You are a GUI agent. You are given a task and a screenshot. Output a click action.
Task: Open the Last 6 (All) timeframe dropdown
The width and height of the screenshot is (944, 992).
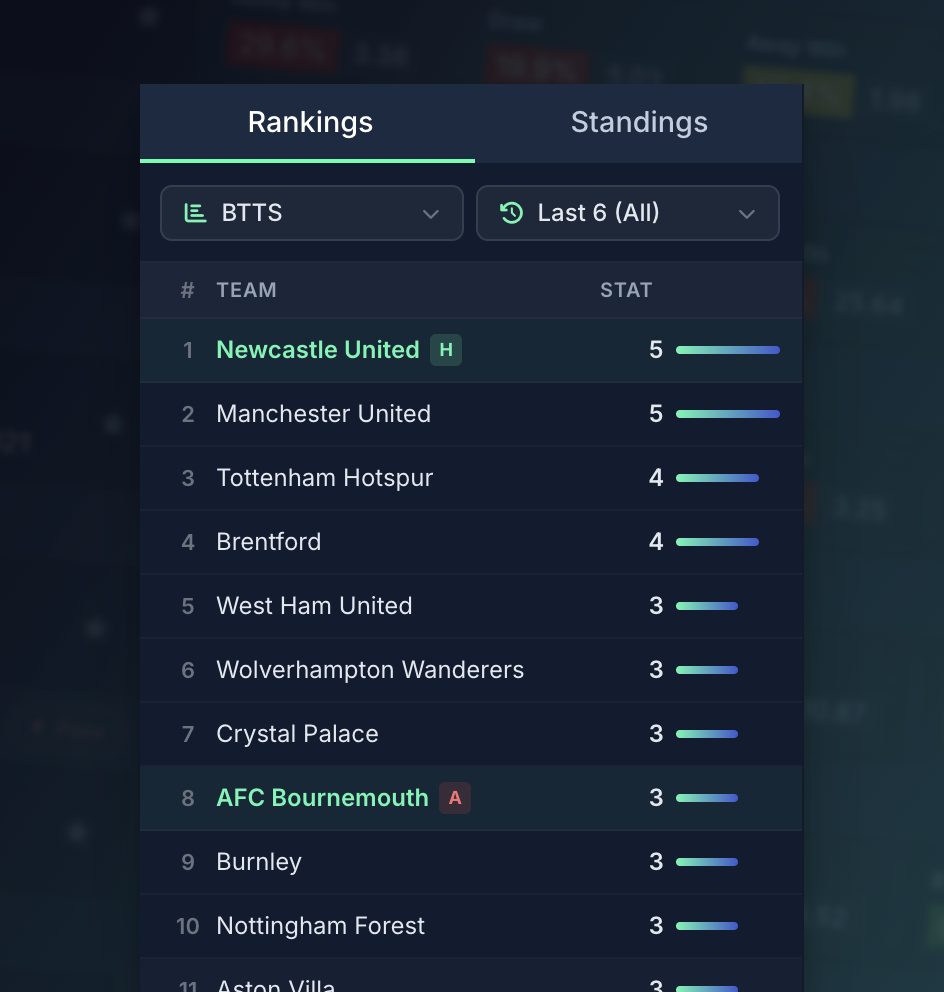coord(627,213)
